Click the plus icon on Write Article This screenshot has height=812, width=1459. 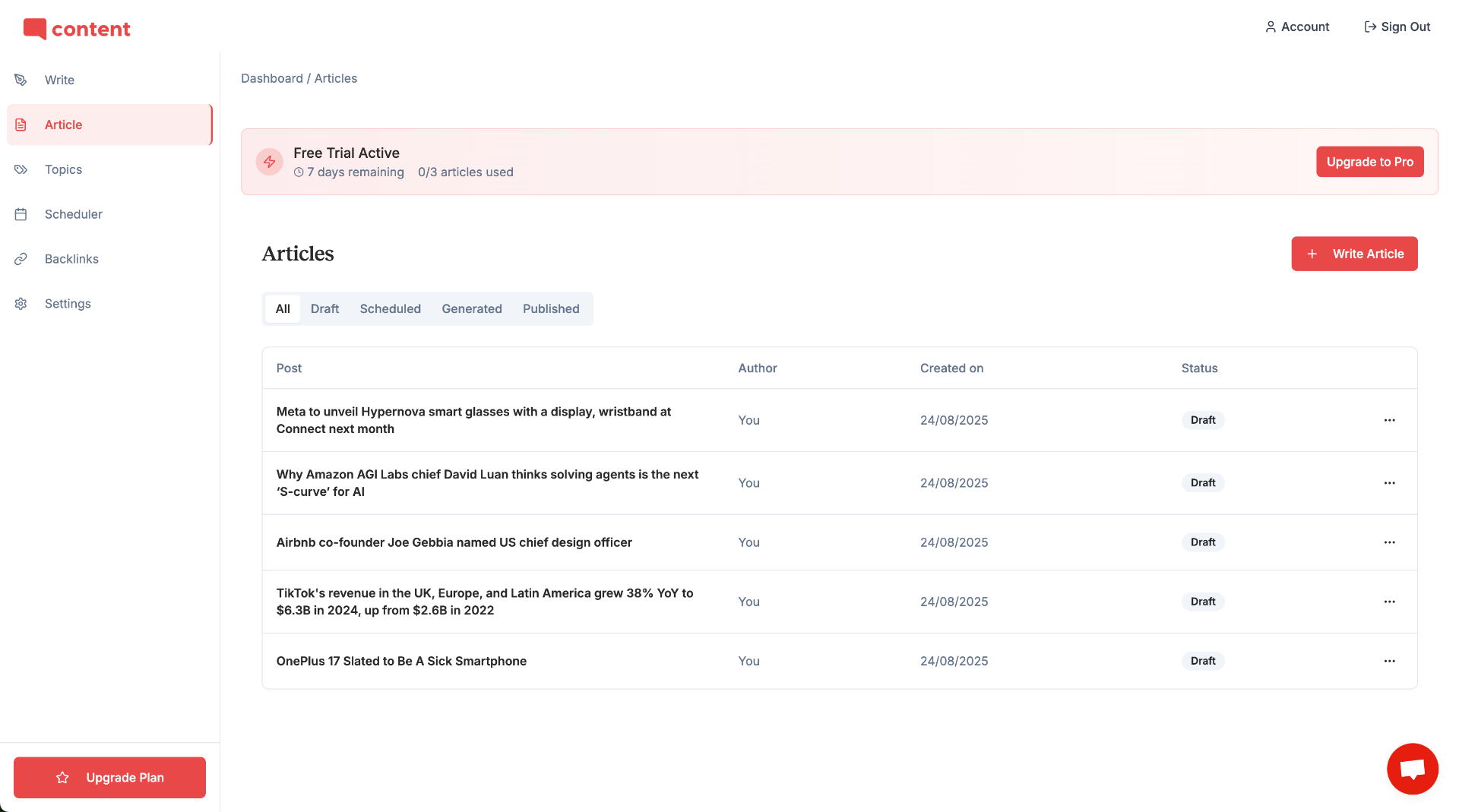tap(1312, 254)
